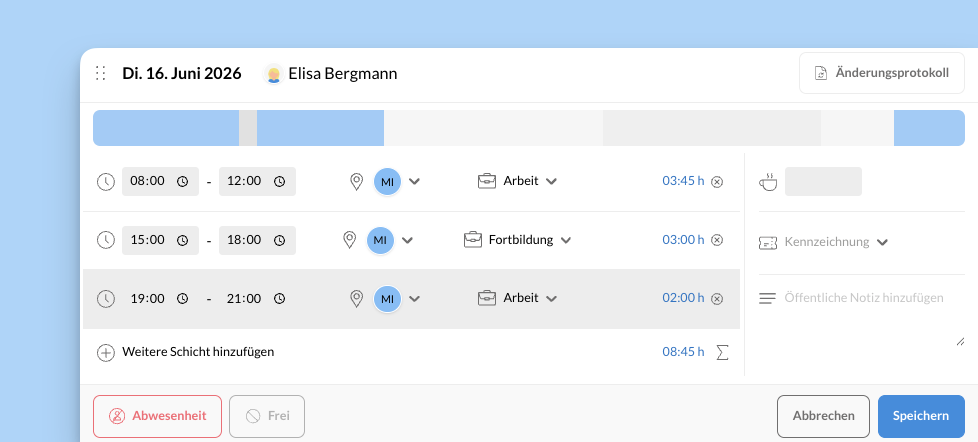The width and height of the screenshot is (978, 442).
Task: Click the Speichern button
Action: click(x=921, y=416)
